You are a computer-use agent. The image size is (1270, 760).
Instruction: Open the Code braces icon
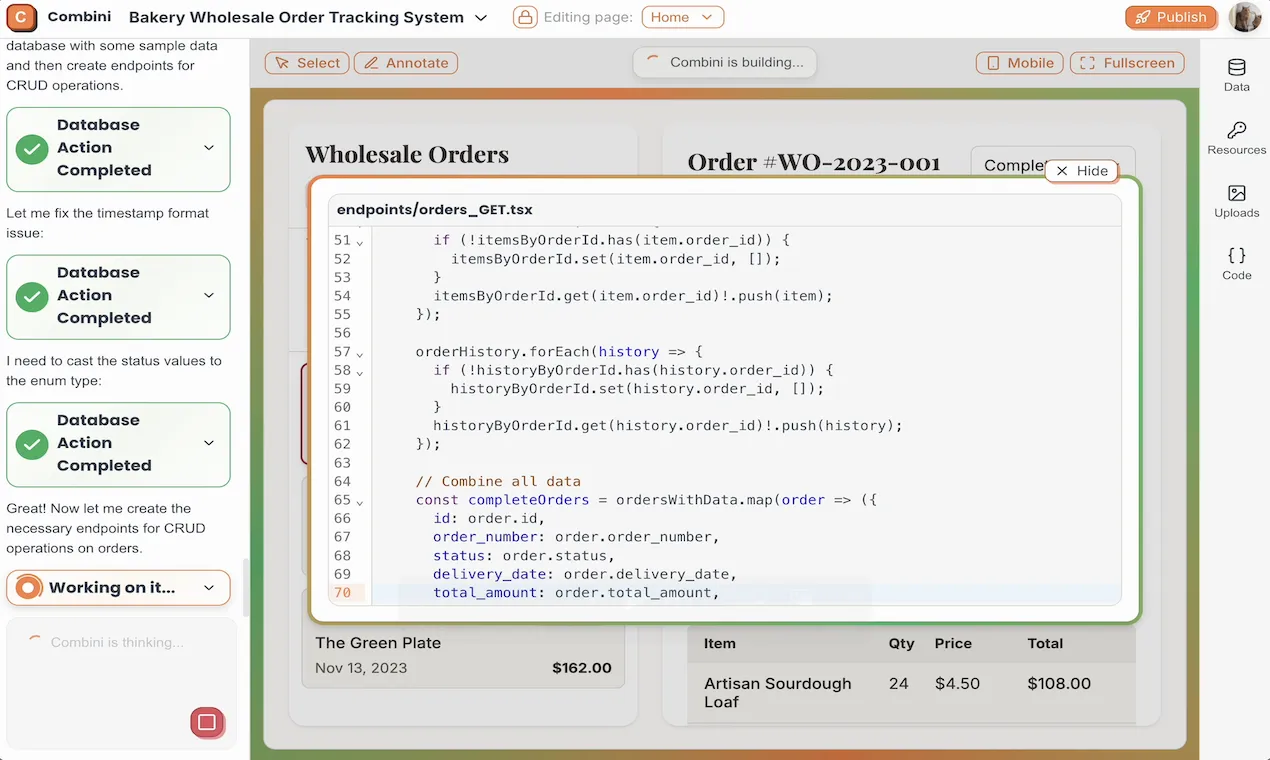(x=1236, y=256)
